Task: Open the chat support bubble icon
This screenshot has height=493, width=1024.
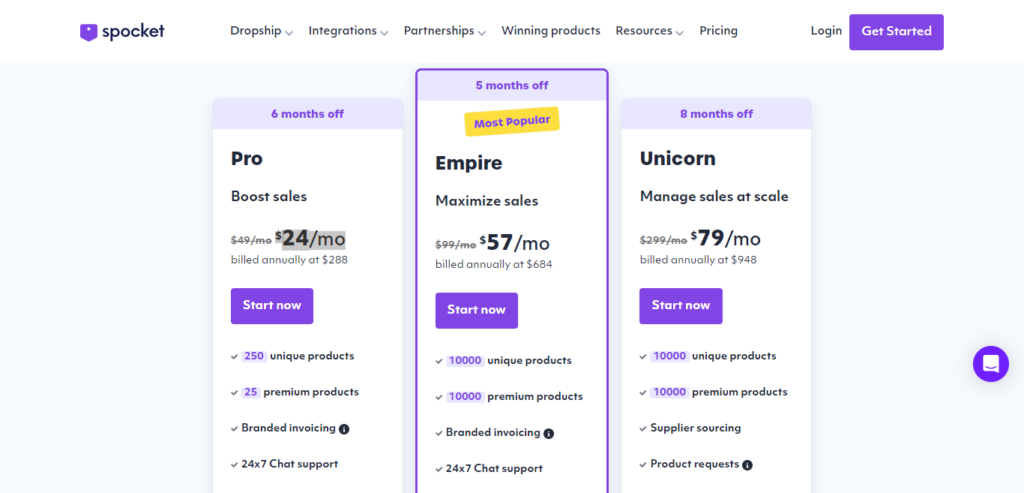Action: [990, 364]
